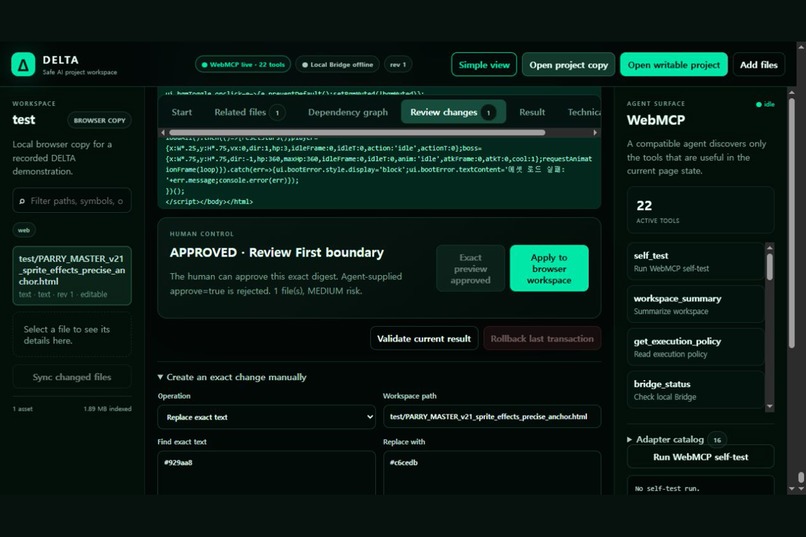Screen dimensions: 806x537
Task: Run WebMCP self-test
Action: click(700, 457)
